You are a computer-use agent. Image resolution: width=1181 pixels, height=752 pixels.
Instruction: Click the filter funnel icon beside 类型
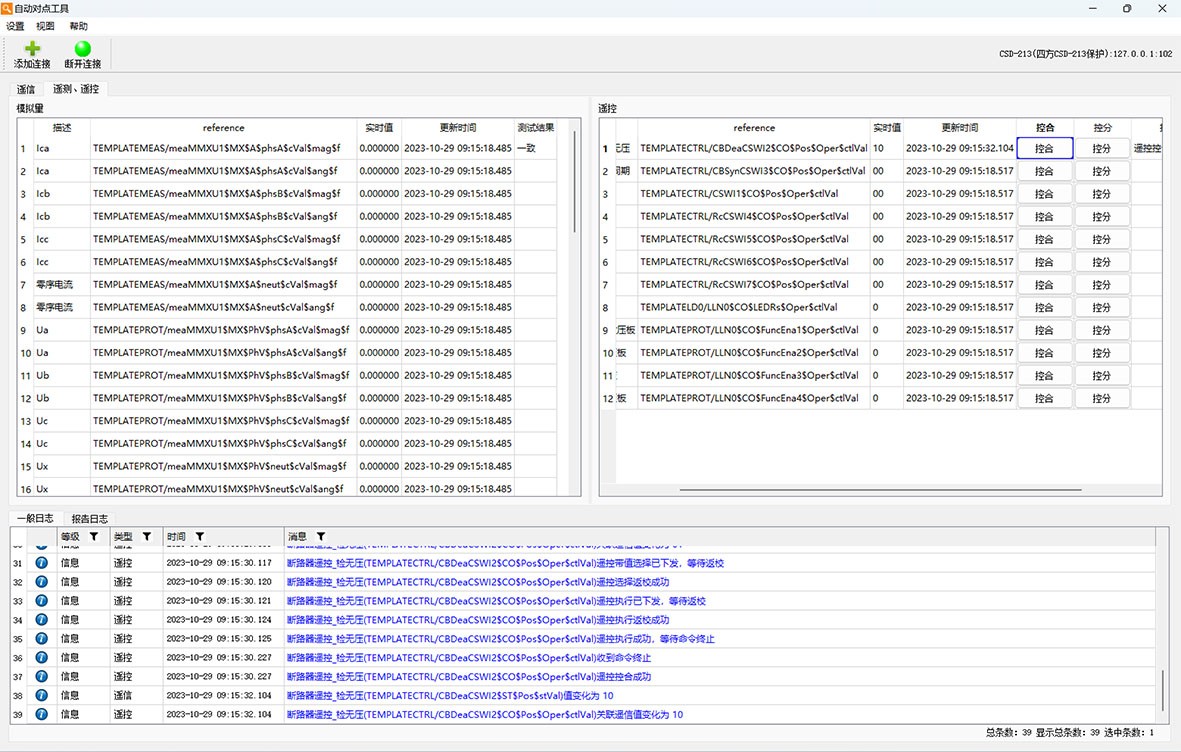[147, 537]
